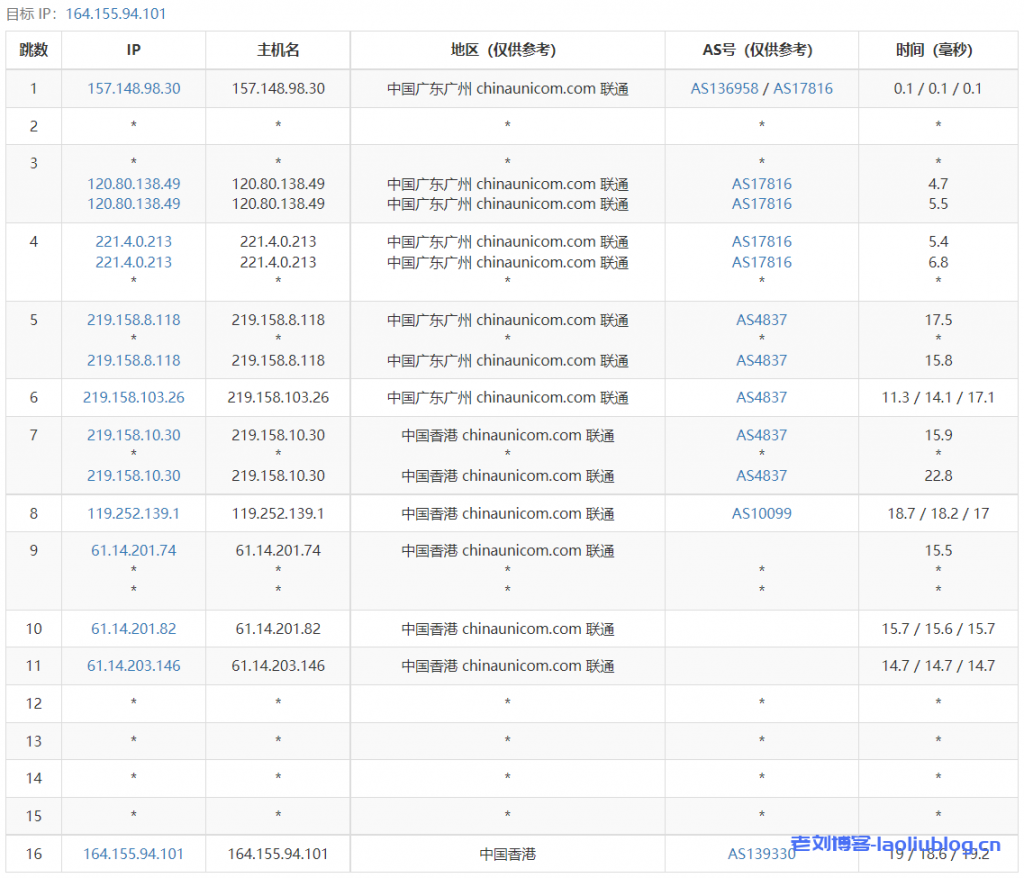Click the hop 6 latency 11.3 / 14.1 / 17.1

(x=938, y=397)
